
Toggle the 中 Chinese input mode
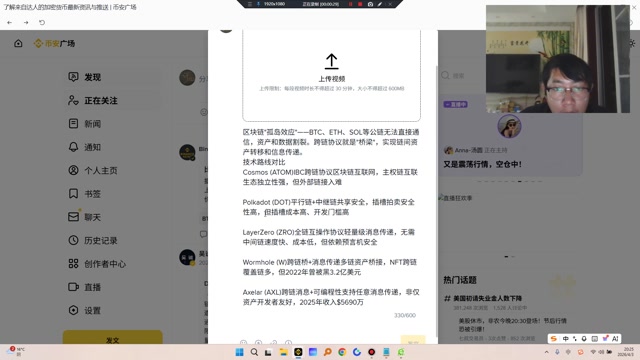[x=565, y=338]
